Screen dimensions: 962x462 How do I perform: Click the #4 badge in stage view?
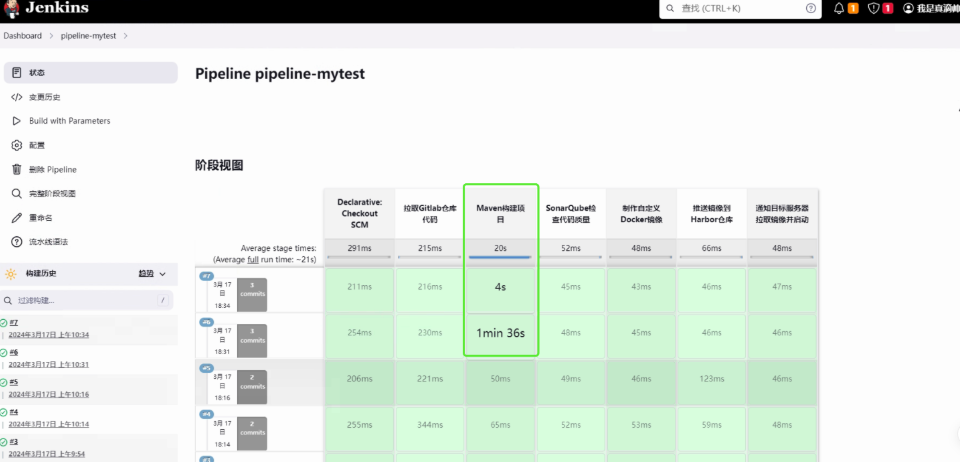point(206,414)
